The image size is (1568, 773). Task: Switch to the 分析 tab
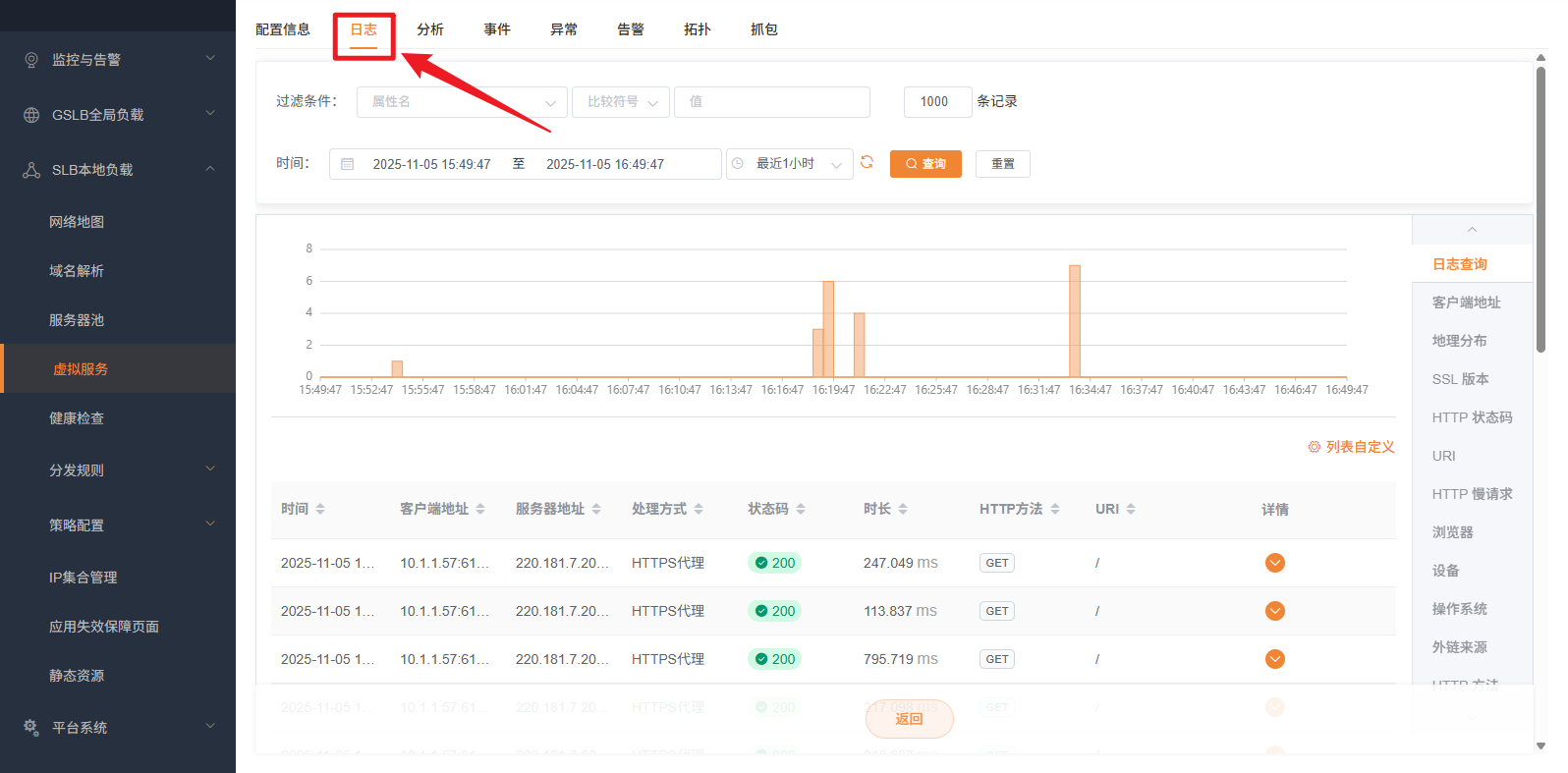[x=430, y=29]
